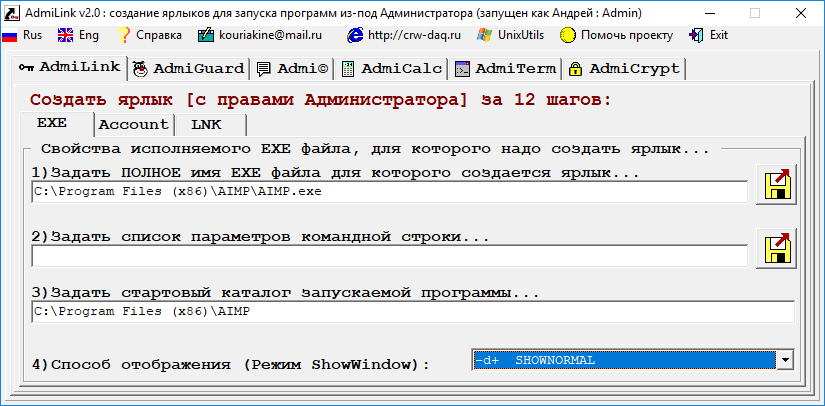Click the heading Создать ярлык за 12 шагов
The image size is (825, 406).
(320, 99)
